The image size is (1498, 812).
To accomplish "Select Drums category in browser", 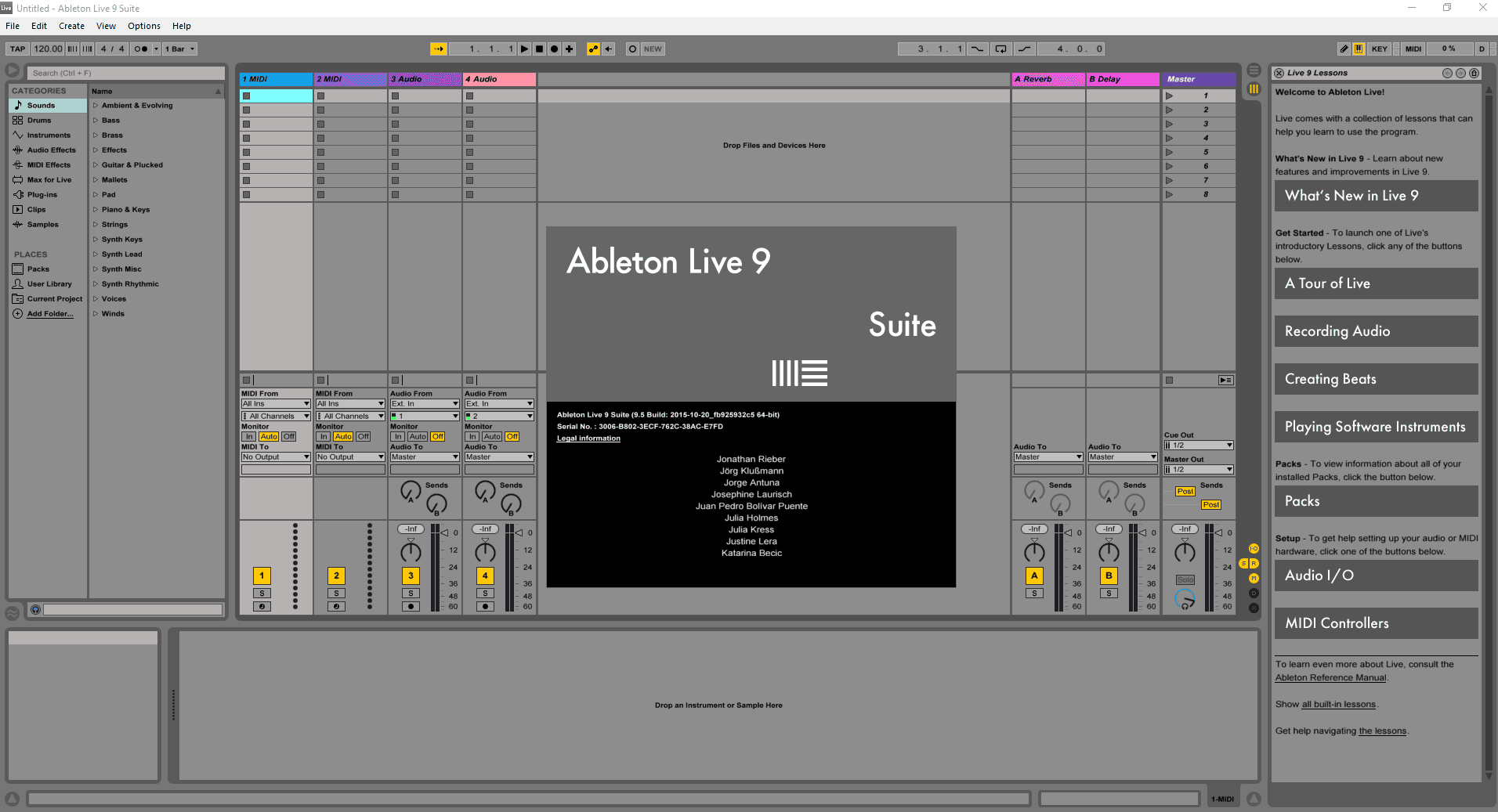I will point(48,121).
